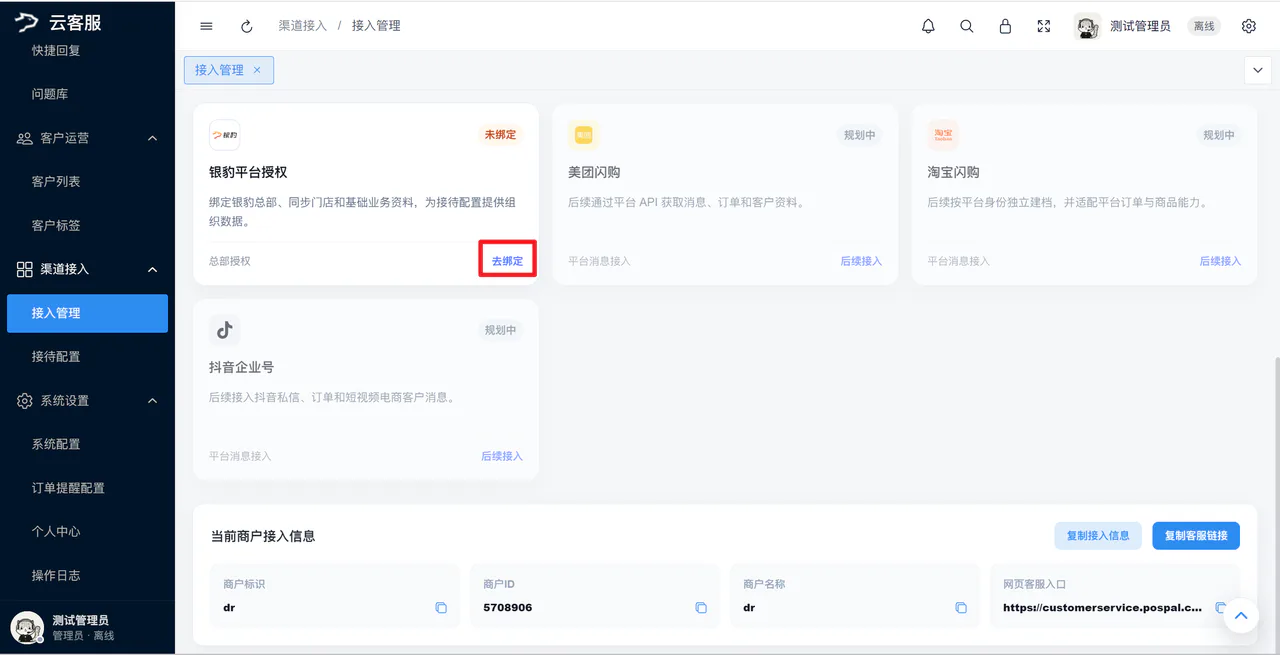Viewport: 1280px width, 655px height.
Task: Click the 复制客服链接 button
Action: click(x=1196, y=535)
